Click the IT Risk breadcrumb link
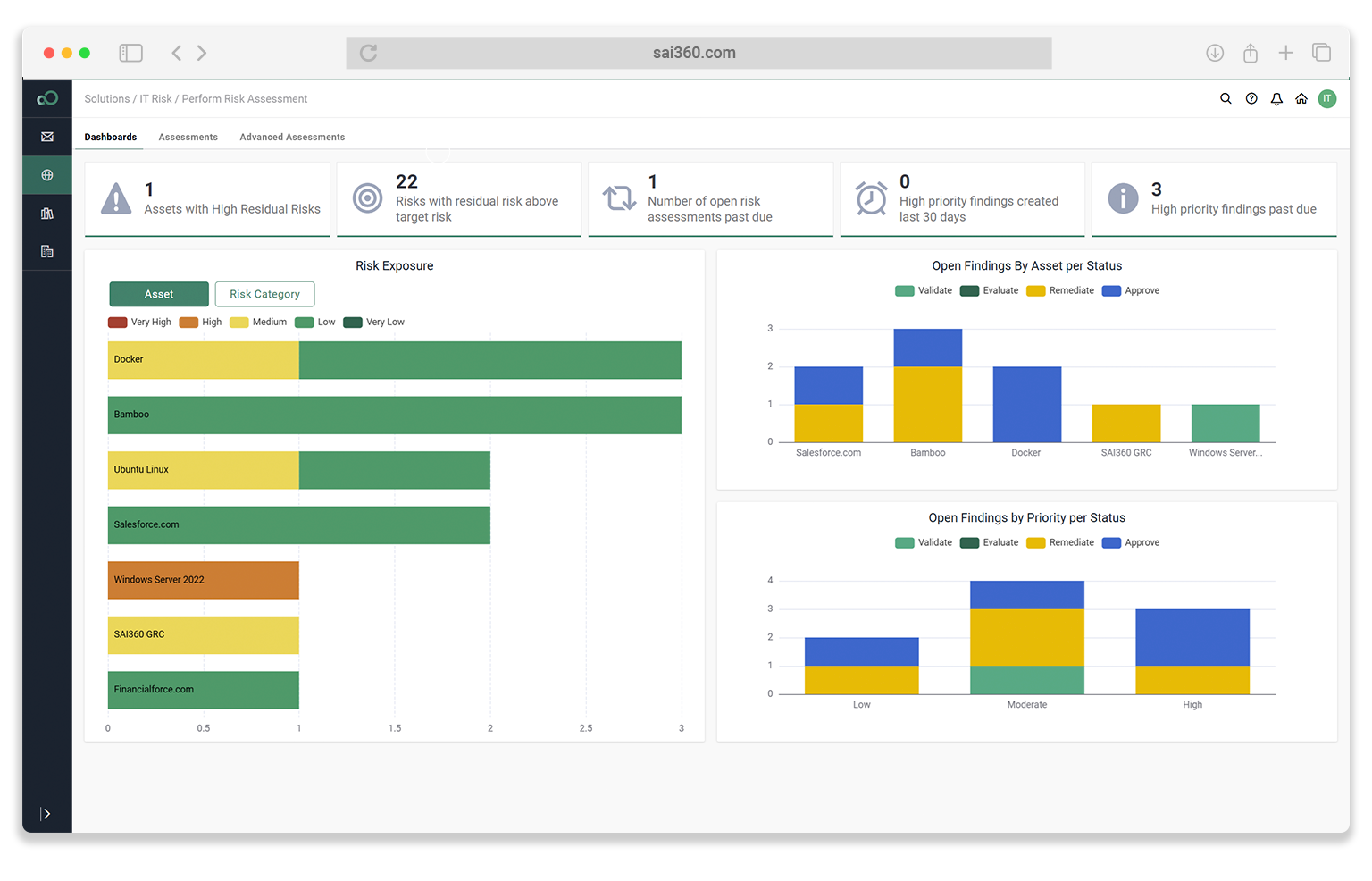 coord(155,99)
